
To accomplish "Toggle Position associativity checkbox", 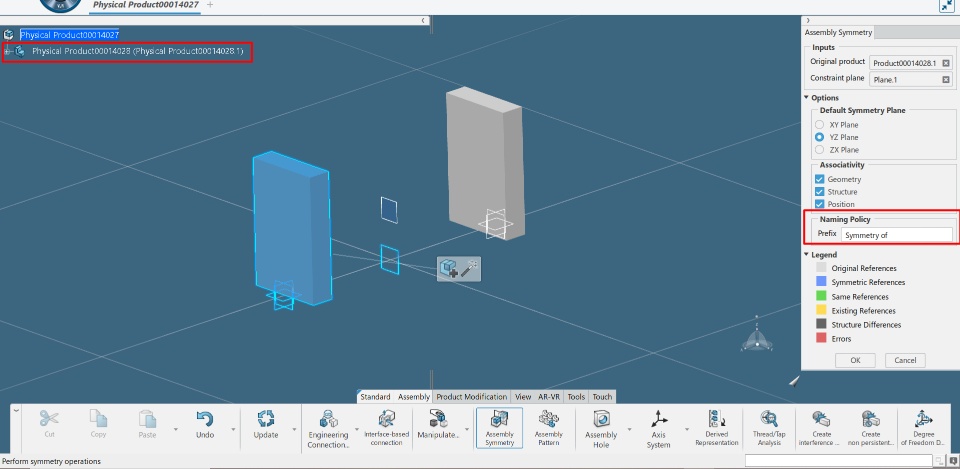I will [x=820, y=204].
